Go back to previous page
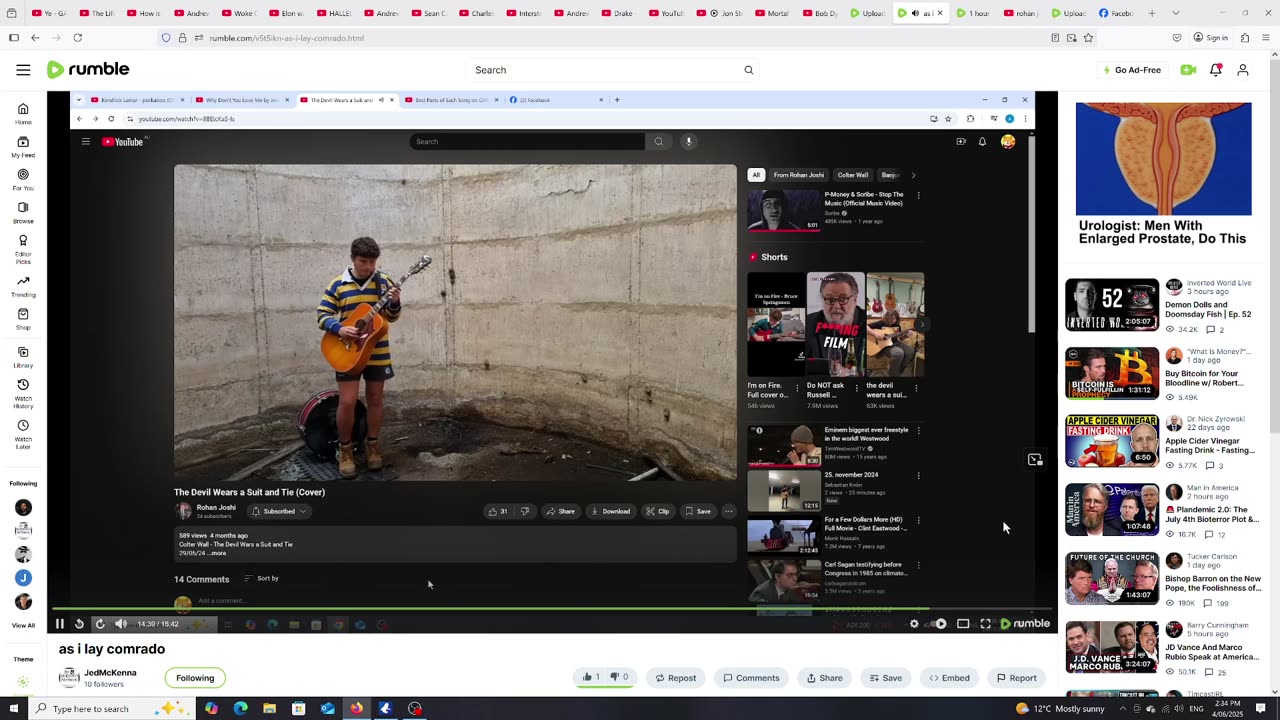This screenshot has width=1280, height=720. pyautogui.click(x=35, y=38)
